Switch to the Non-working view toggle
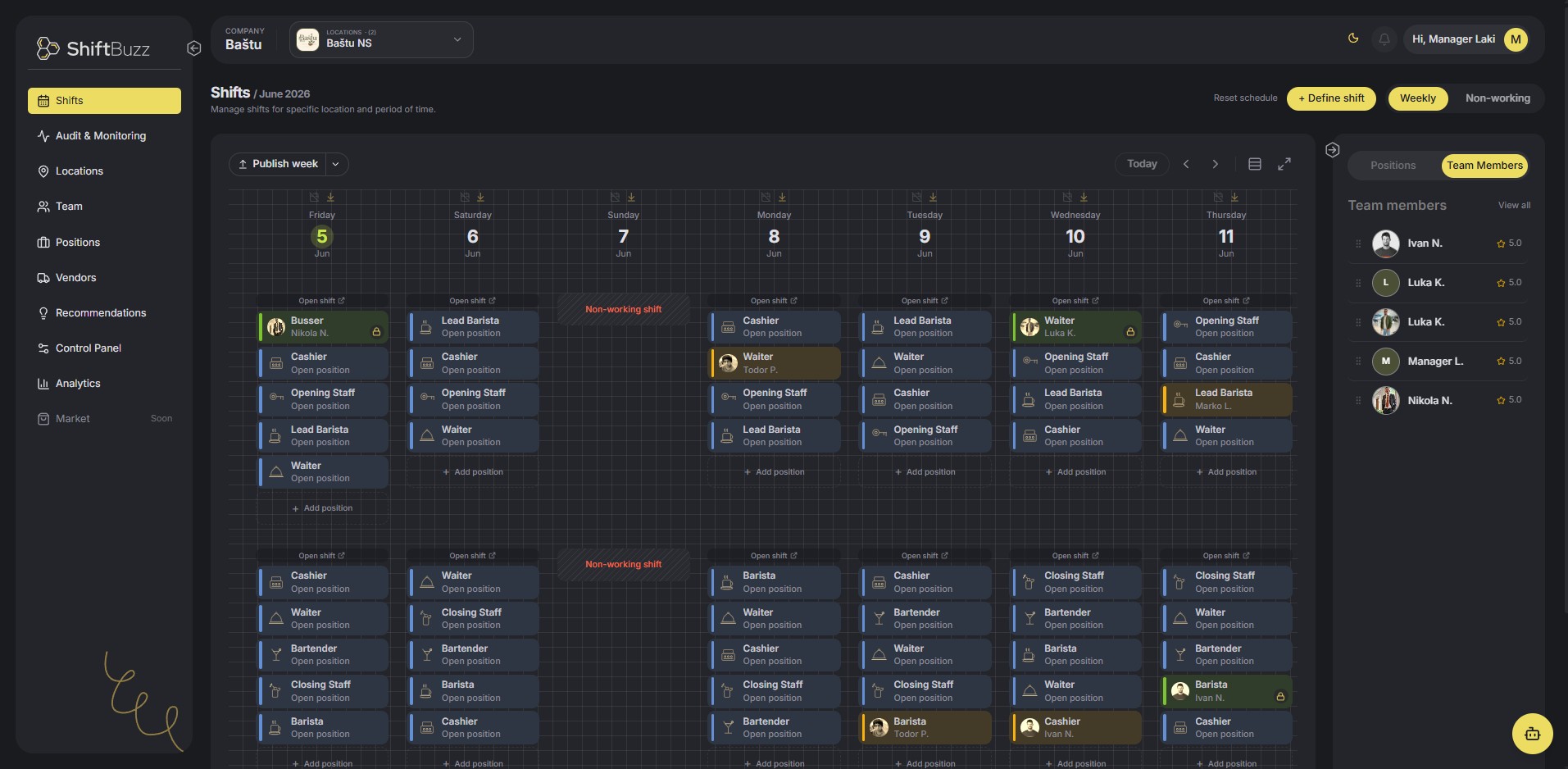Image resolution: width=1568 pixels, height=769 pixels. [1498, 98]
